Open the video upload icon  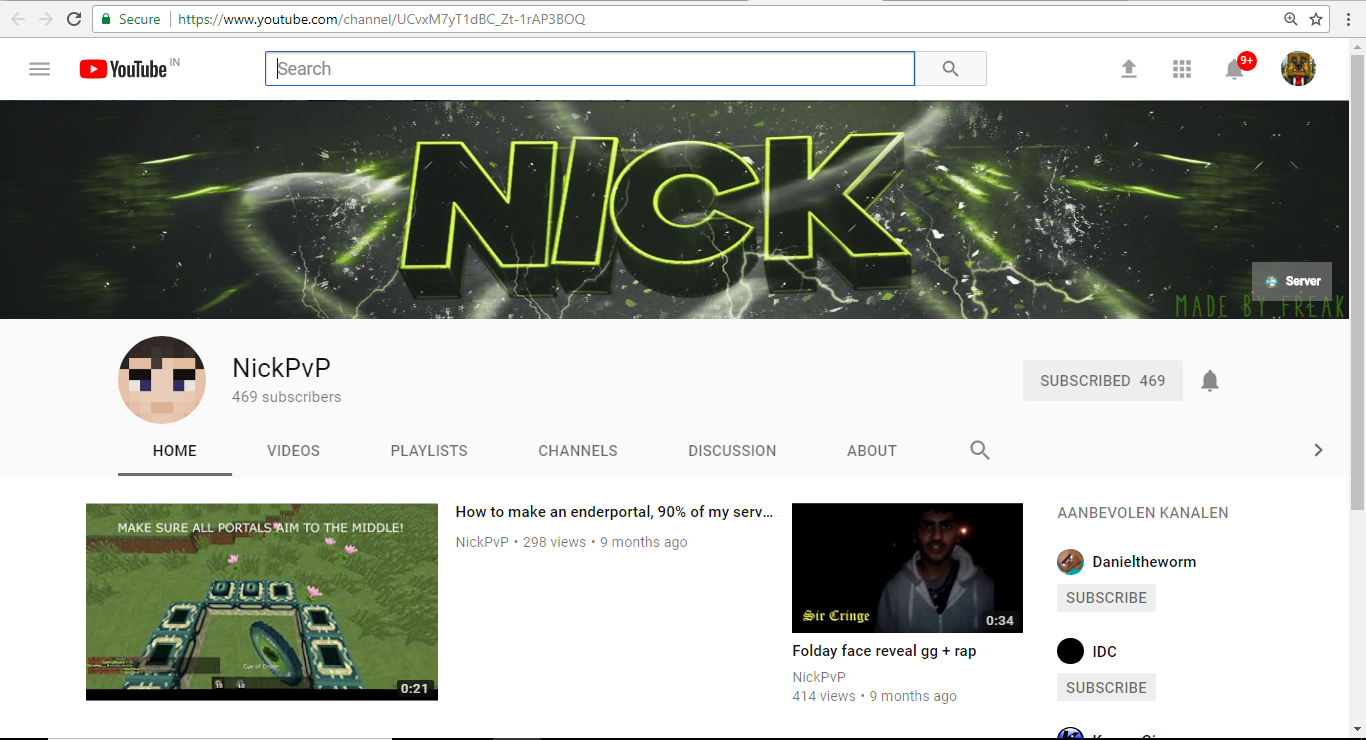tap(1129, 69)
